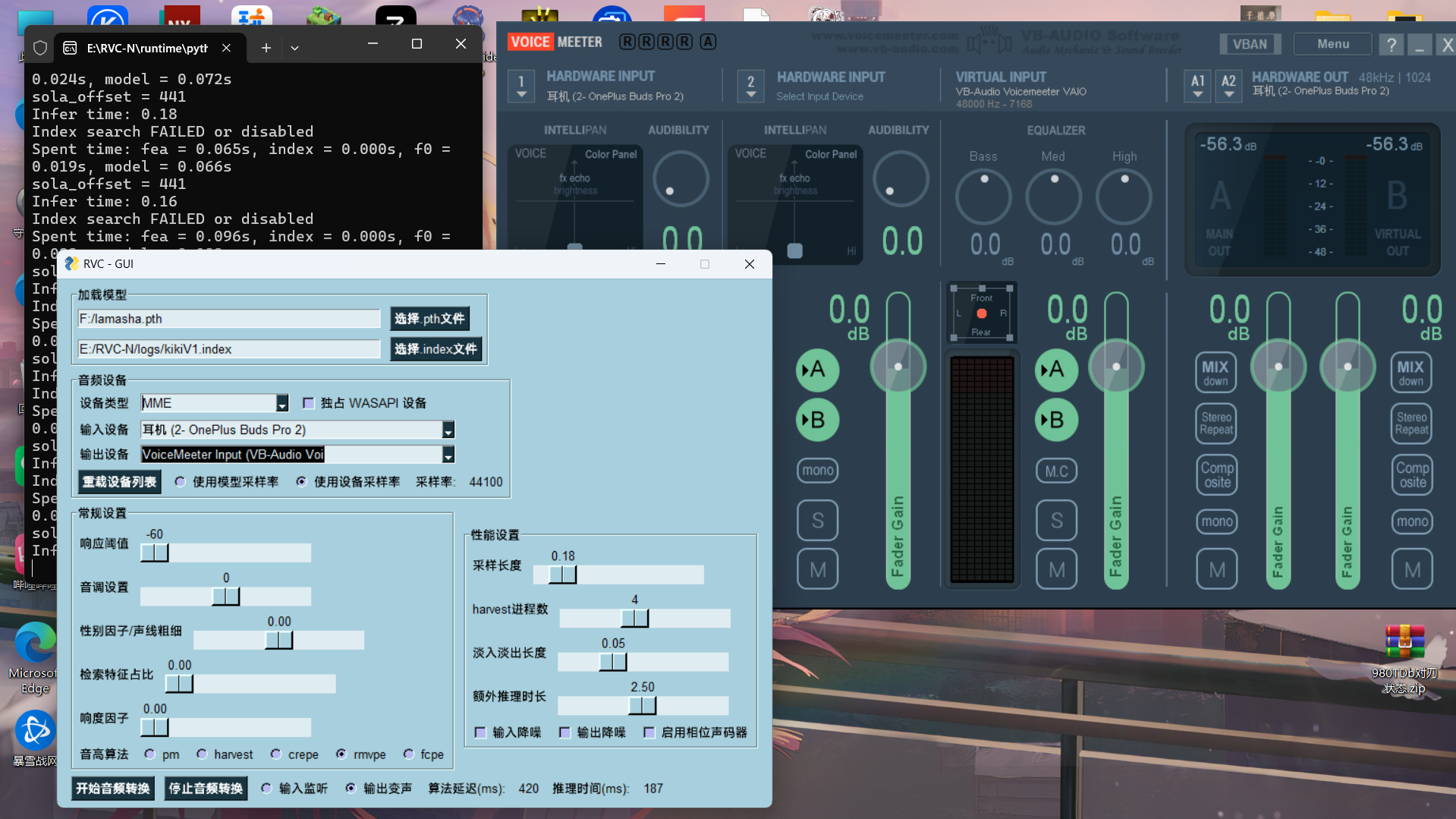This screenshot has width=1456, height=819.
Task: Open the A1 hardware out selector
Action: click(1197, 86)
